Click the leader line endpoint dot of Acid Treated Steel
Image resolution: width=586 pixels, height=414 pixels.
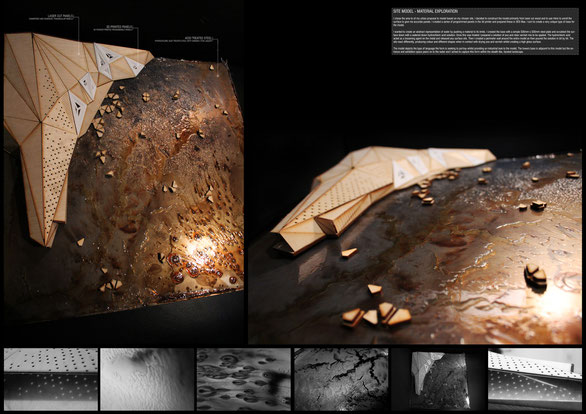pyautogui.click(x=218, y=76)
